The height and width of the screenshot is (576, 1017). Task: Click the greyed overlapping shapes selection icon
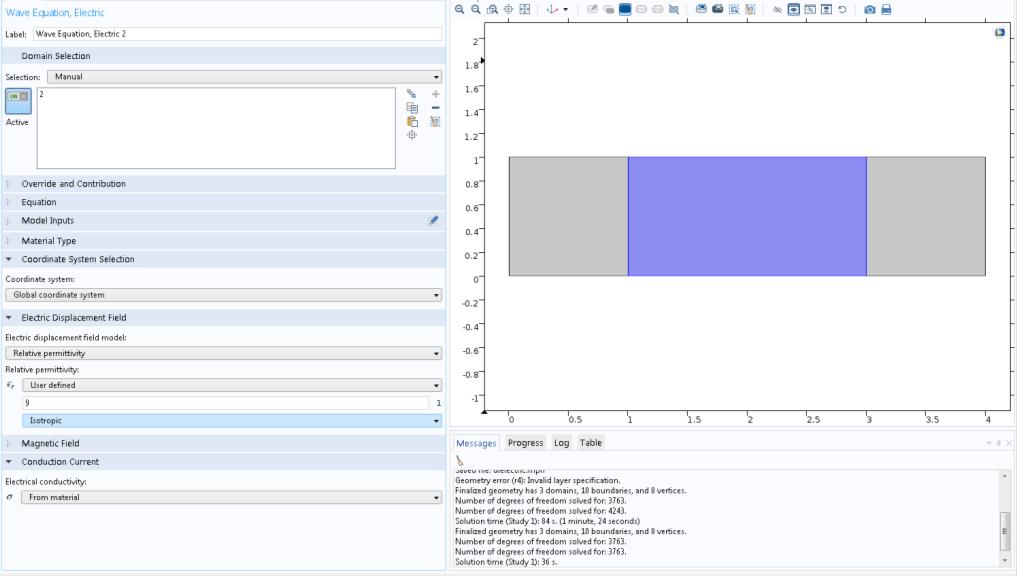[x=608, y=10]
